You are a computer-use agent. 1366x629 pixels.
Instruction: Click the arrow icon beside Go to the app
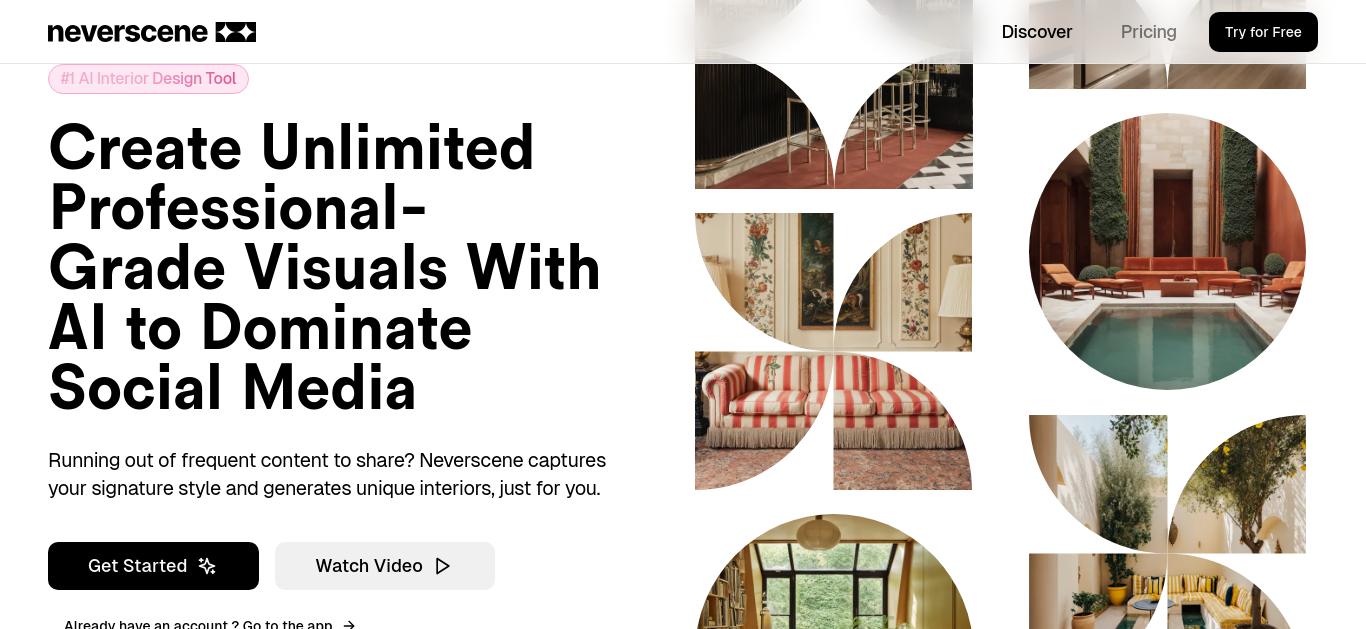(x=349, y=625)
